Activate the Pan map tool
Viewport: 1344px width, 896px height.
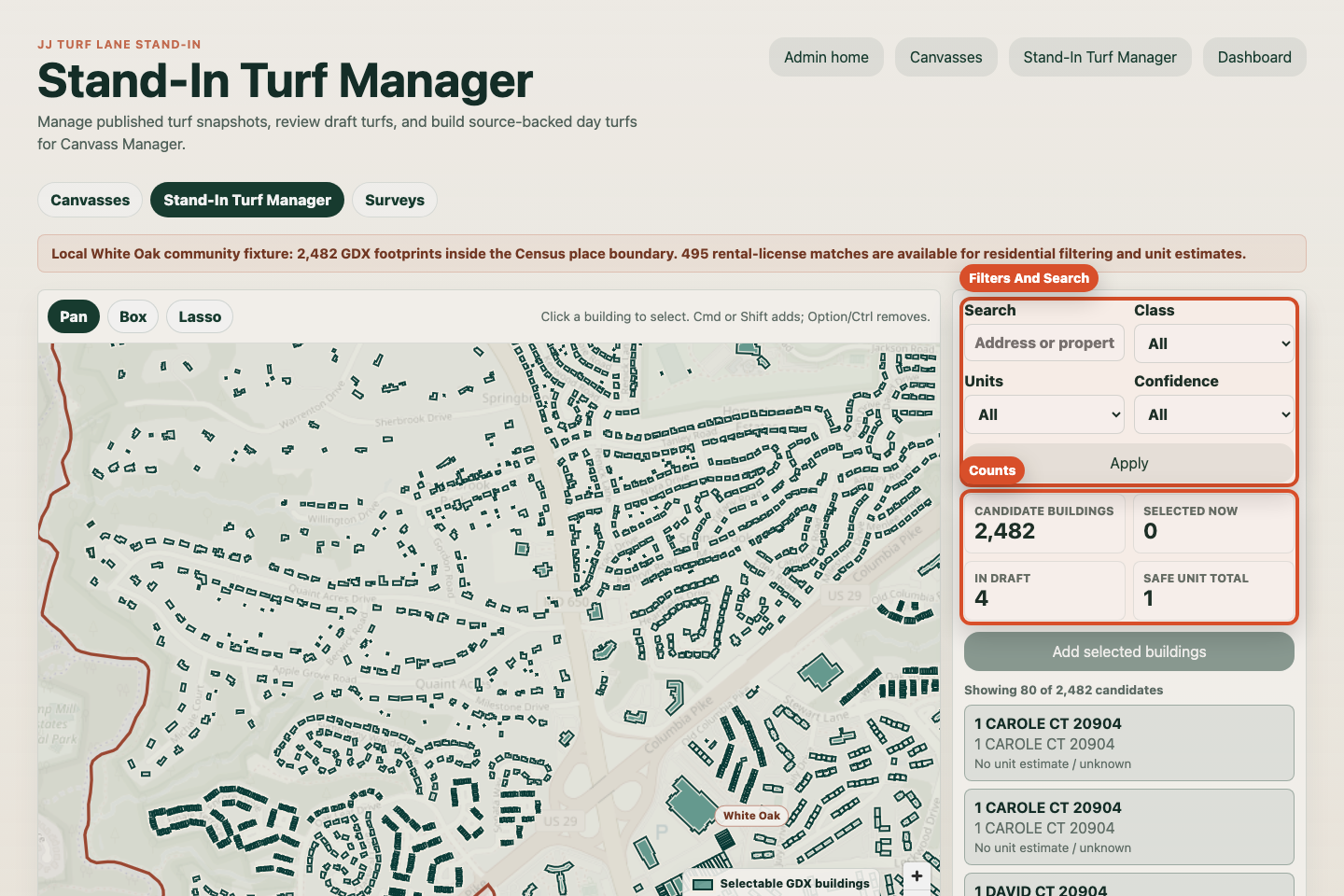[74, 316]
